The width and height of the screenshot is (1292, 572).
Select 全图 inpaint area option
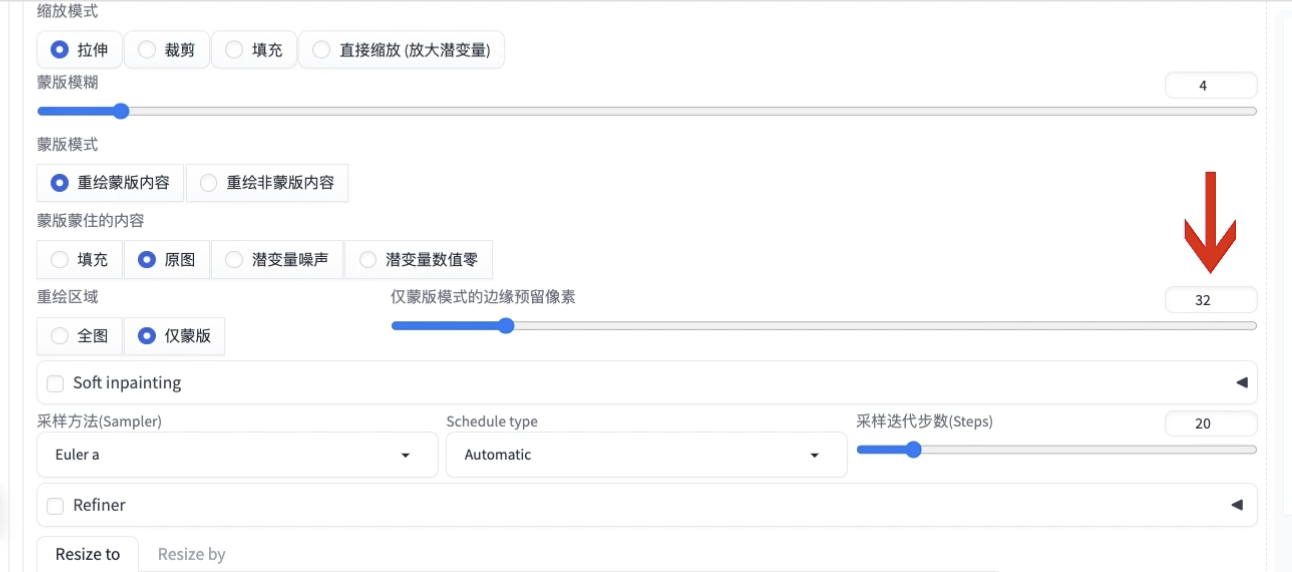pos(80,336)
